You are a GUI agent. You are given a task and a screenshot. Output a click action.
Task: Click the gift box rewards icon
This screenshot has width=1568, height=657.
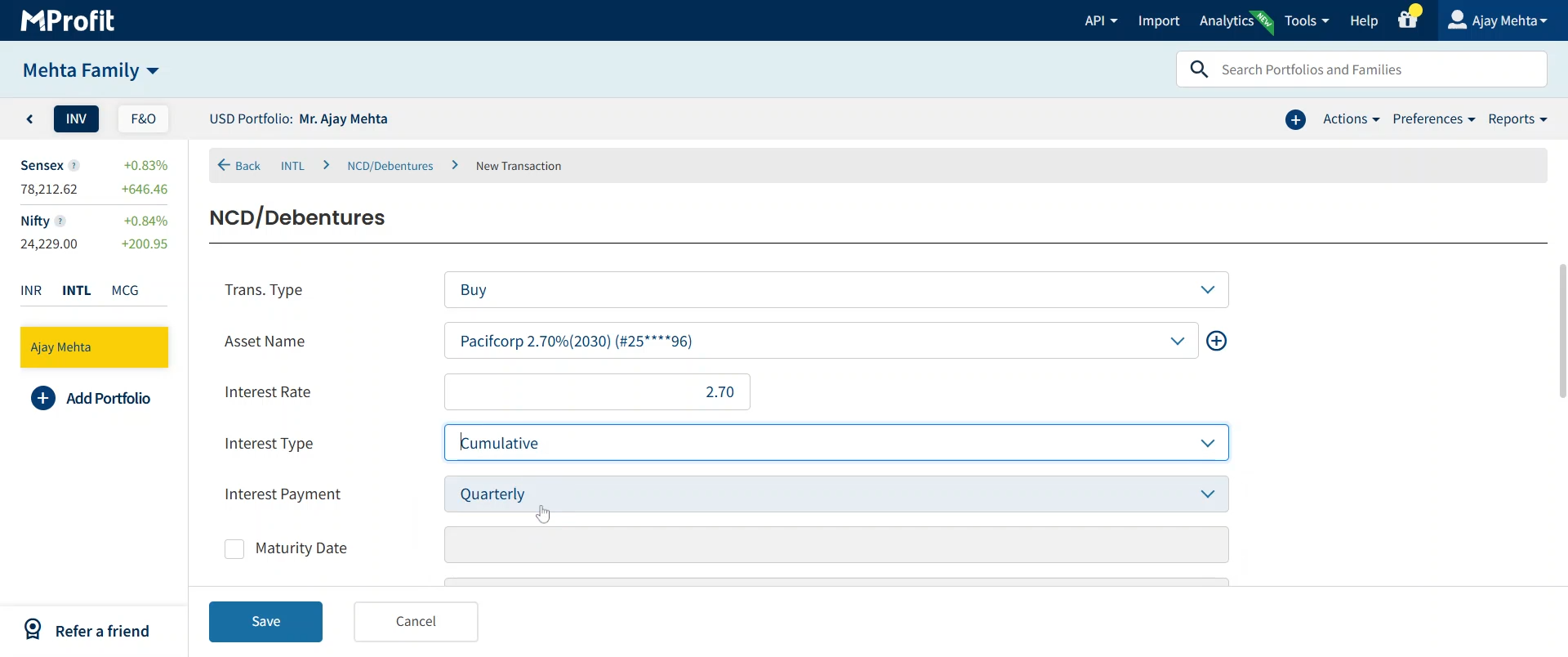[1408, 20]
